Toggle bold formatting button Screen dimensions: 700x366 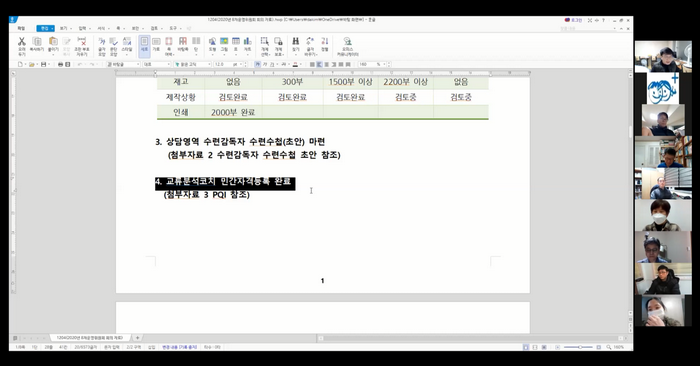click(257, 64)
